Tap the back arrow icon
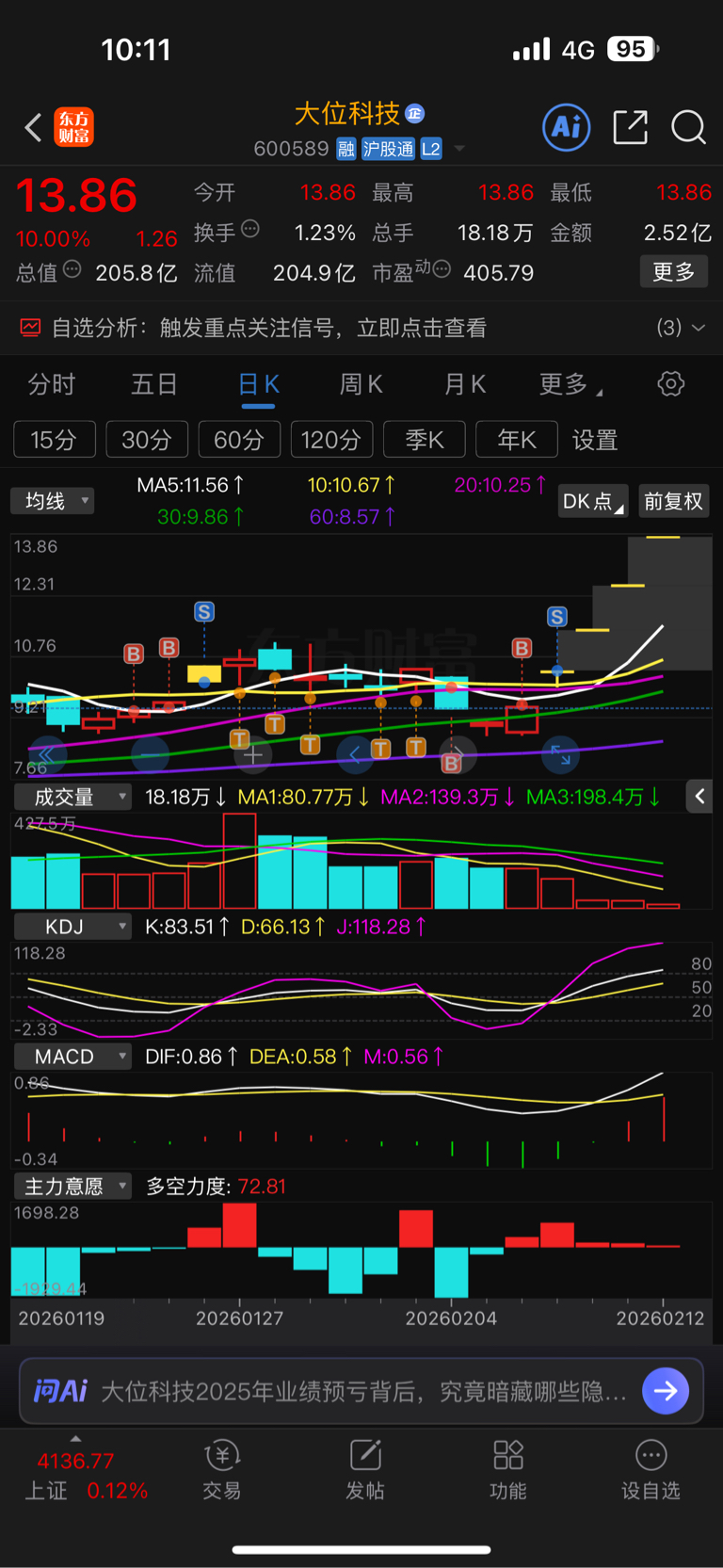The height and width of the screenshot is (1568, 723). tap(33, 127)
